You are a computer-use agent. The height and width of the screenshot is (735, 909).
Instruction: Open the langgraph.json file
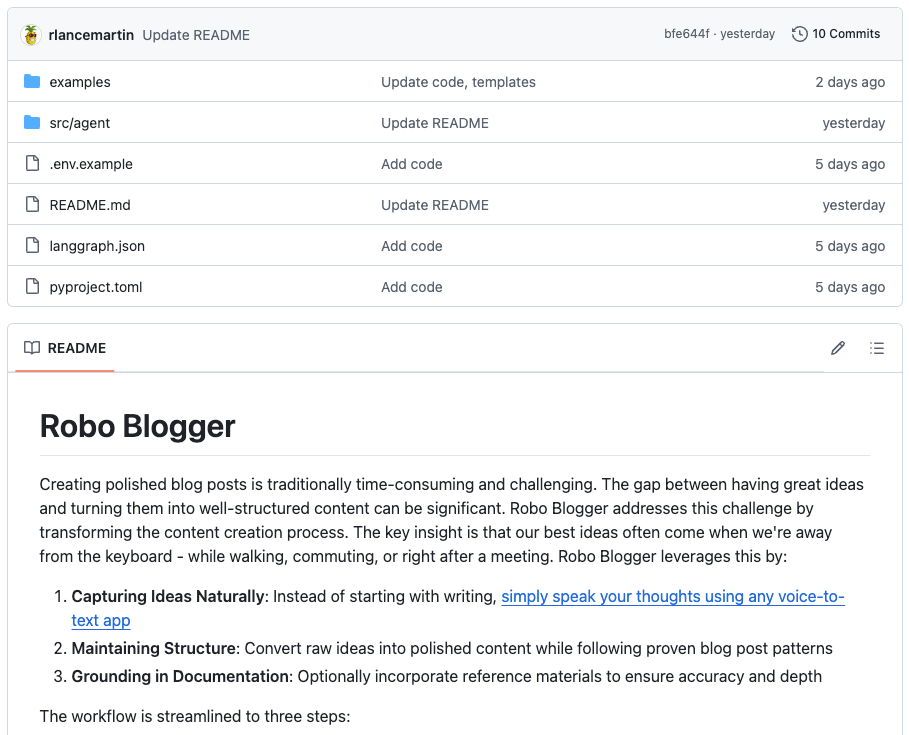[97, 246]
